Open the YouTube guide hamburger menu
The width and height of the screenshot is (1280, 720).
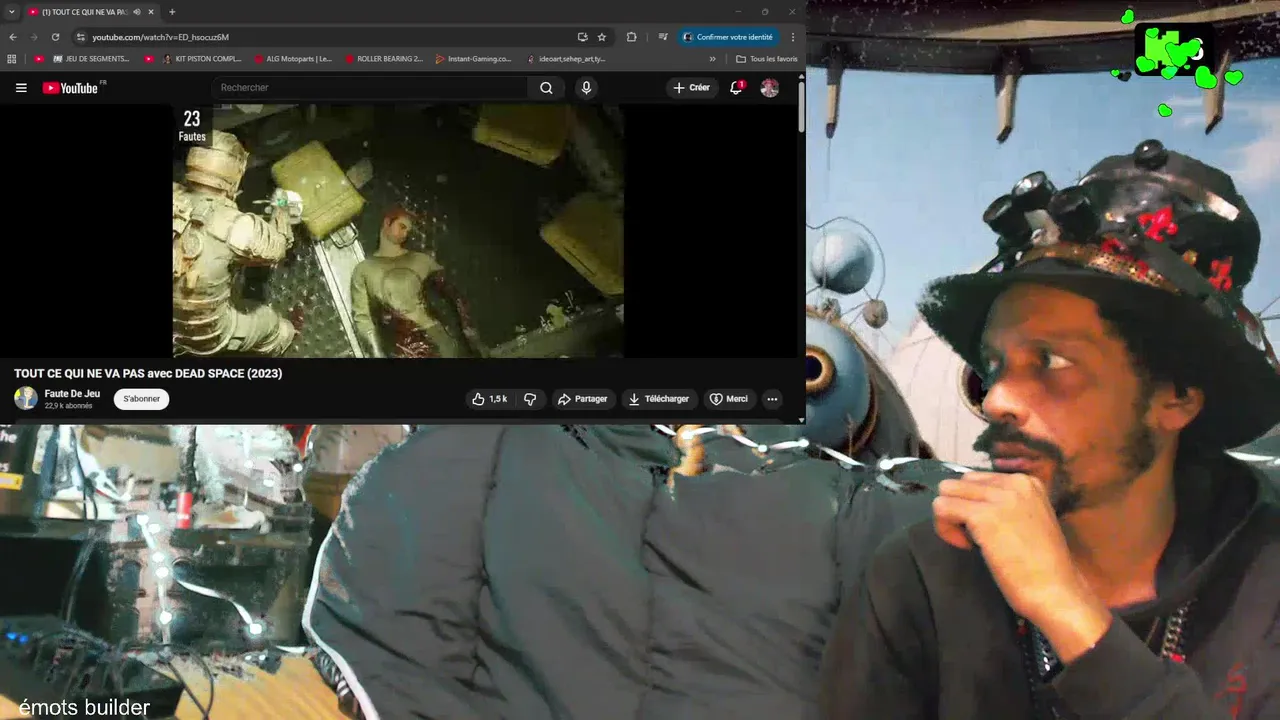[x=21, y=88]
